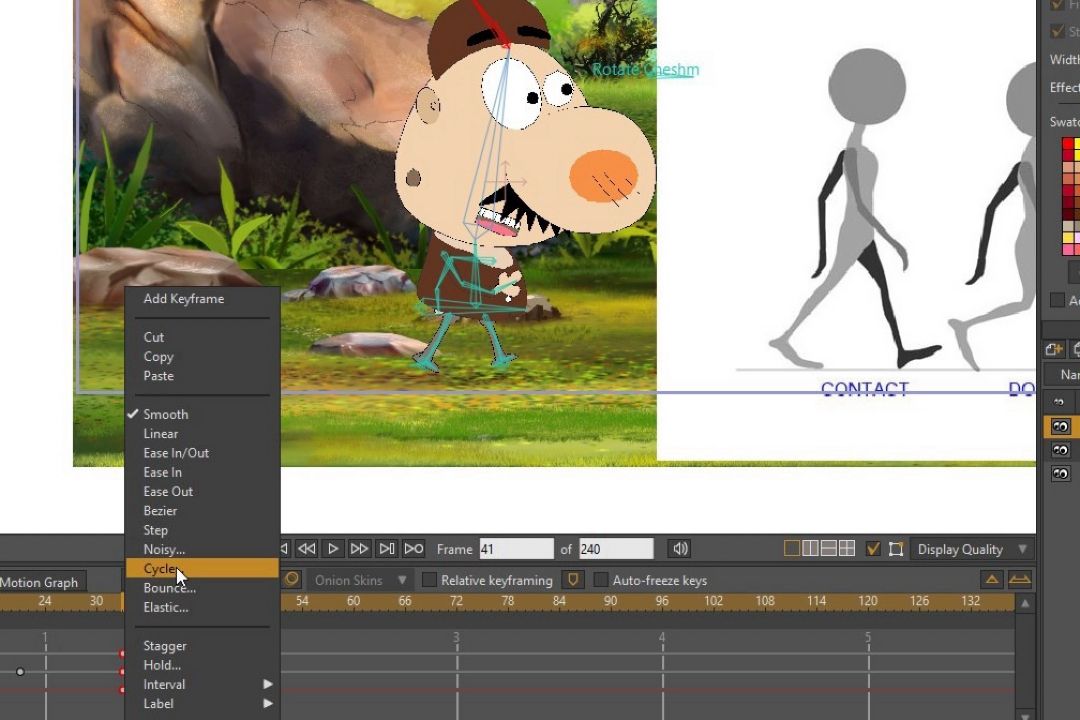Choose Copy in the context menu
The image size is (1080, 720).
click(x=202, y=356)
